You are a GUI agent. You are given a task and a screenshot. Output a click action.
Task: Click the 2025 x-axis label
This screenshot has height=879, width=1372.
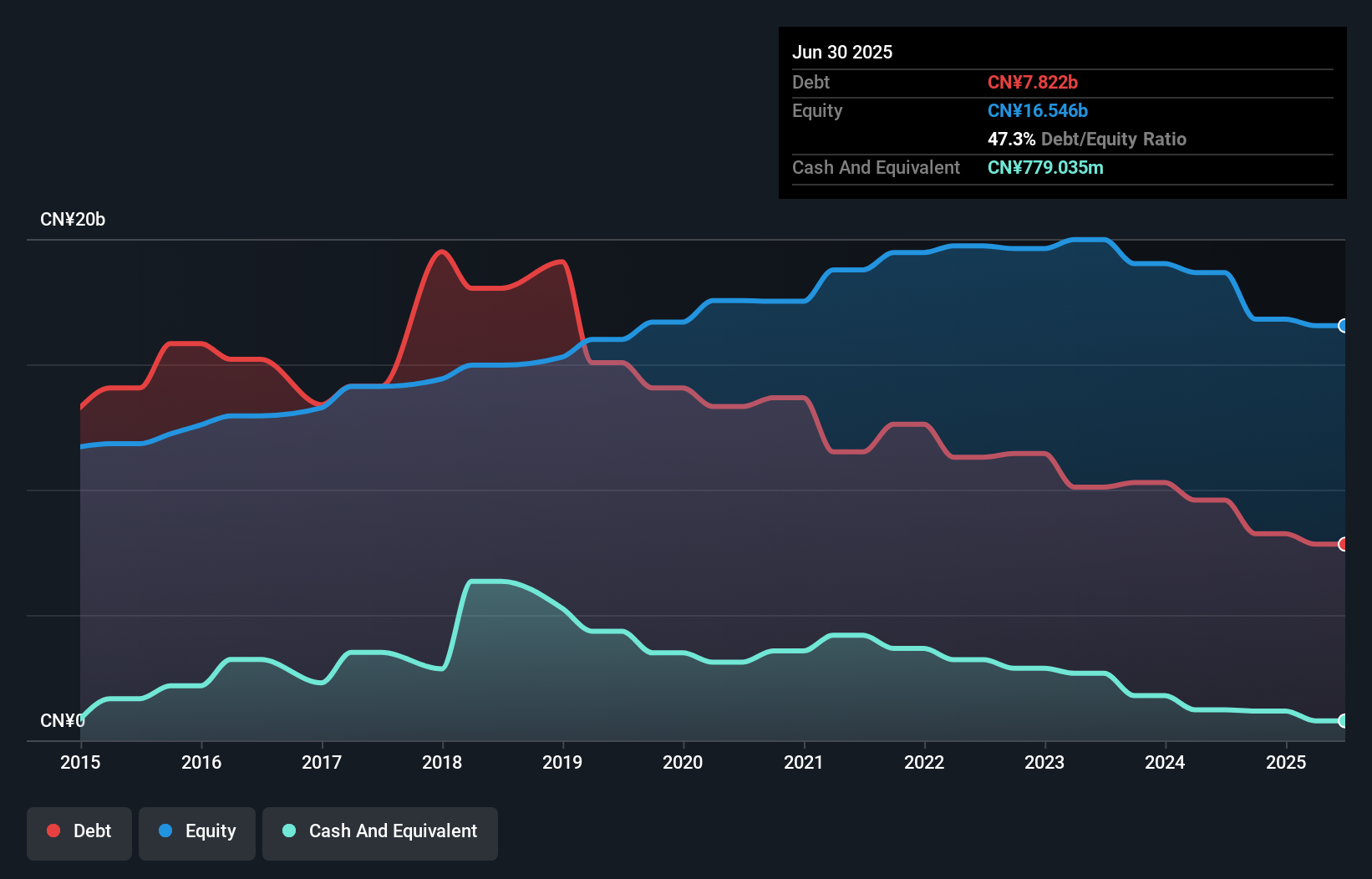pos(1286,762)
